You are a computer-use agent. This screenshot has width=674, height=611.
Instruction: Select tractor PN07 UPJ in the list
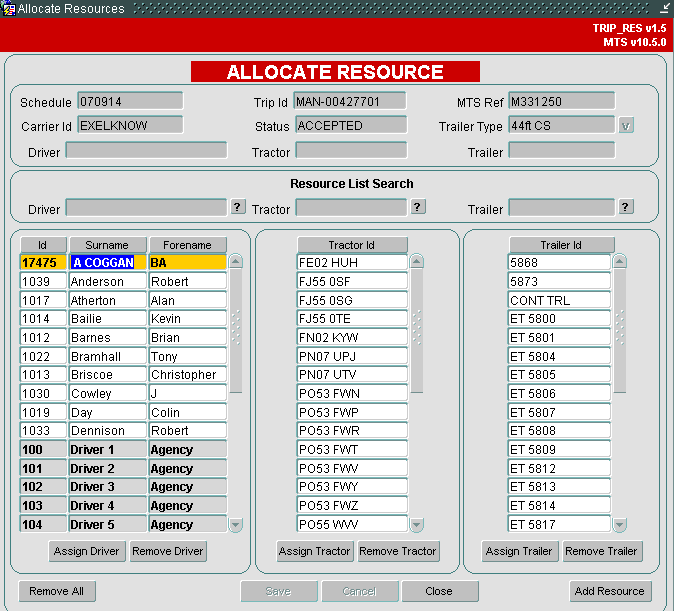click(x=352, y=356)
